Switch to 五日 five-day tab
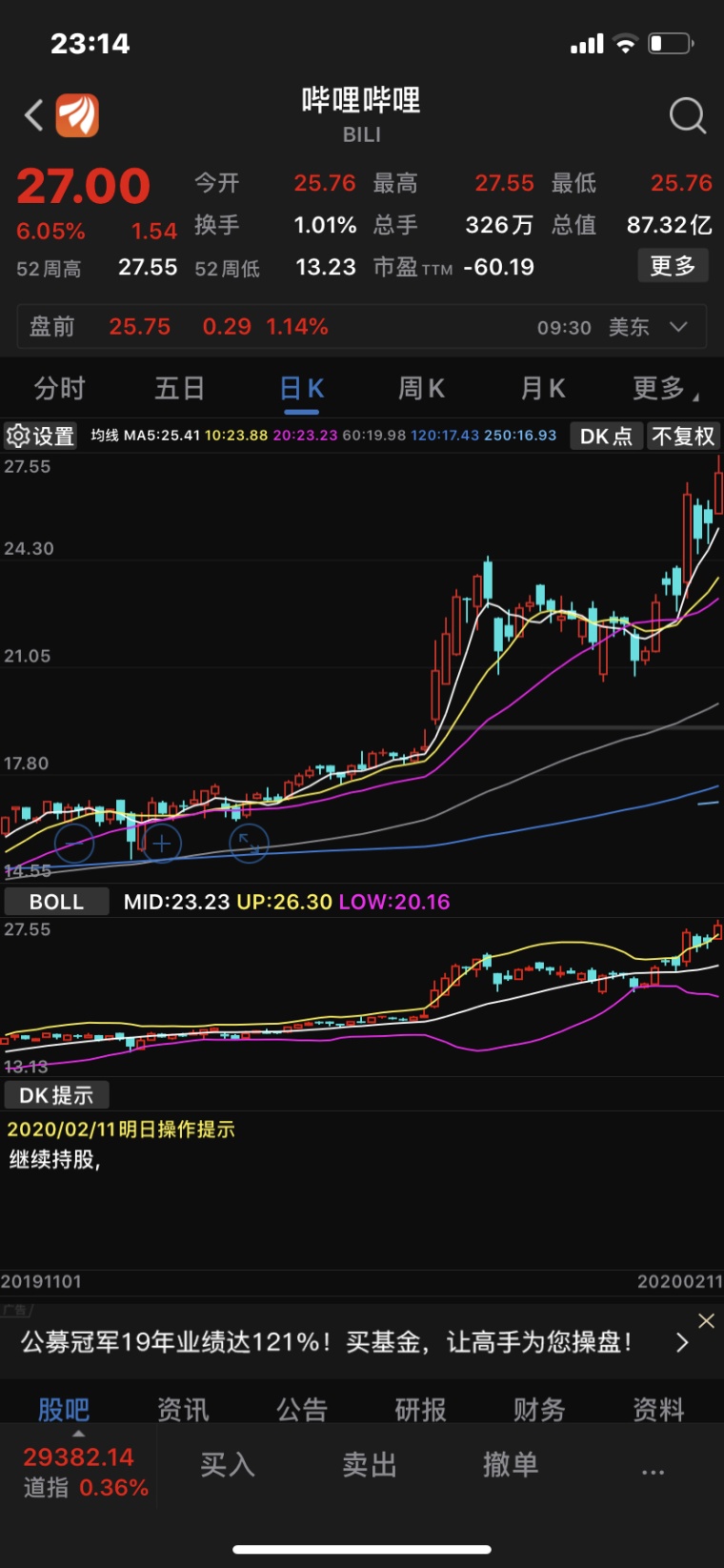 click(180, 389)
